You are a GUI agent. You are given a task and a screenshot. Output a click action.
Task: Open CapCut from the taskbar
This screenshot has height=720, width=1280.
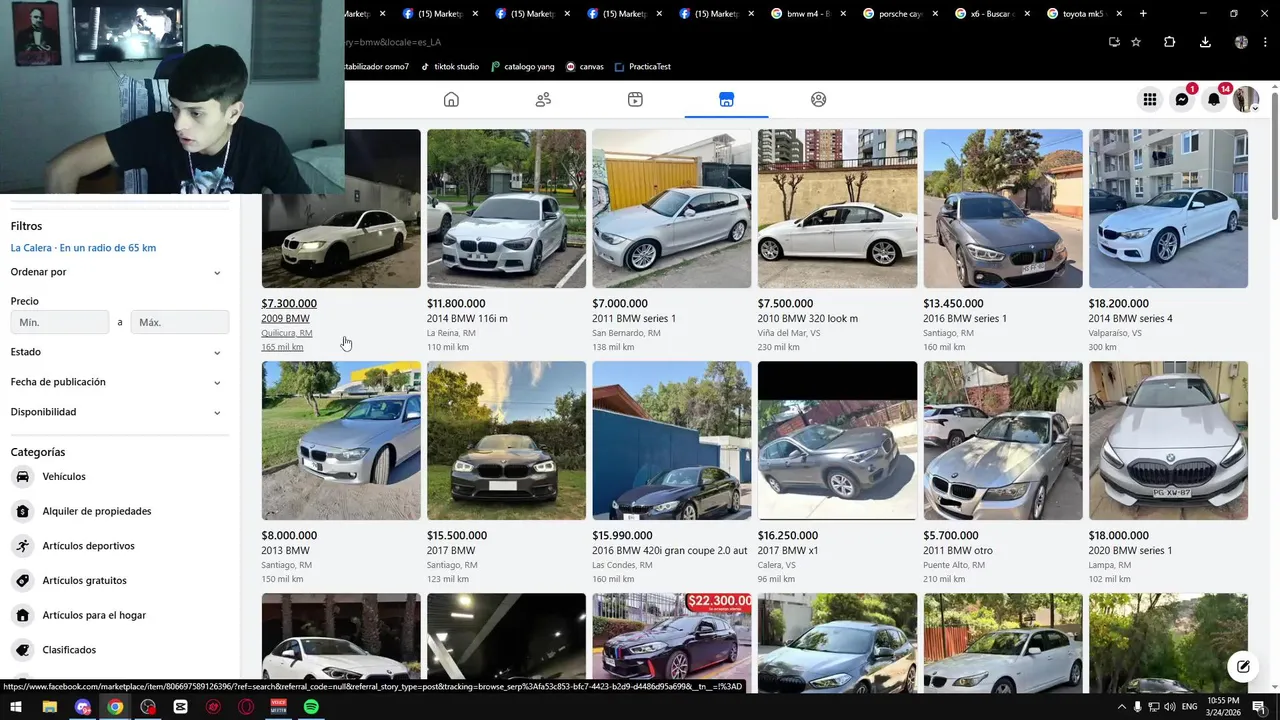pyautogui.click(x=180, y=707)
